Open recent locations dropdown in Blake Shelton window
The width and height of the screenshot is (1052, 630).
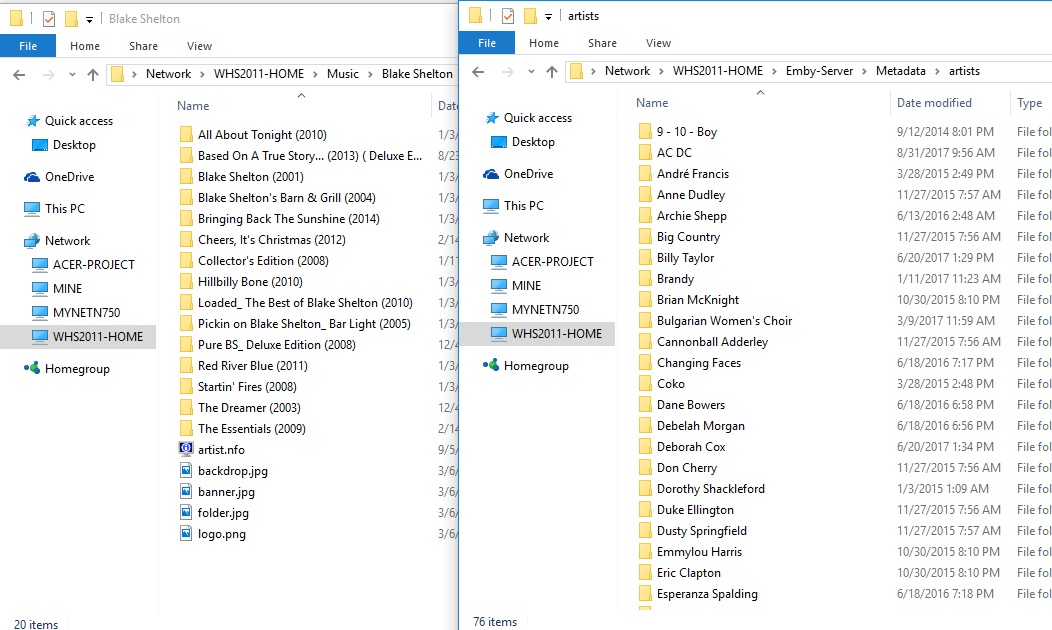(72, 74)
